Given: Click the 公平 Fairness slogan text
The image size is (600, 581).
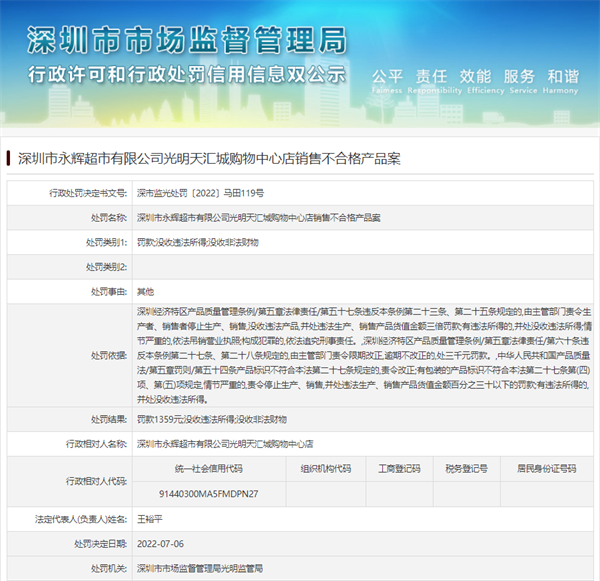Looking at the screenshot, I should pyautogui.click(x=387, y=81).
